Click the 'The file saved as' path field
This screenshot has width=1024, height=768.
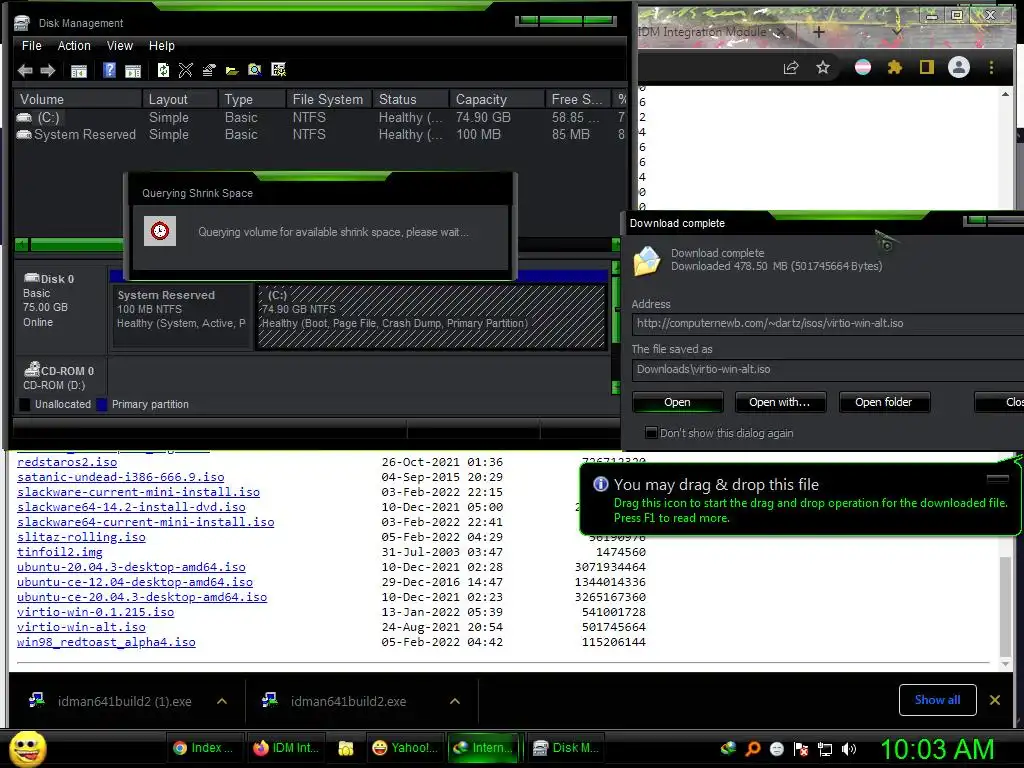828,369
